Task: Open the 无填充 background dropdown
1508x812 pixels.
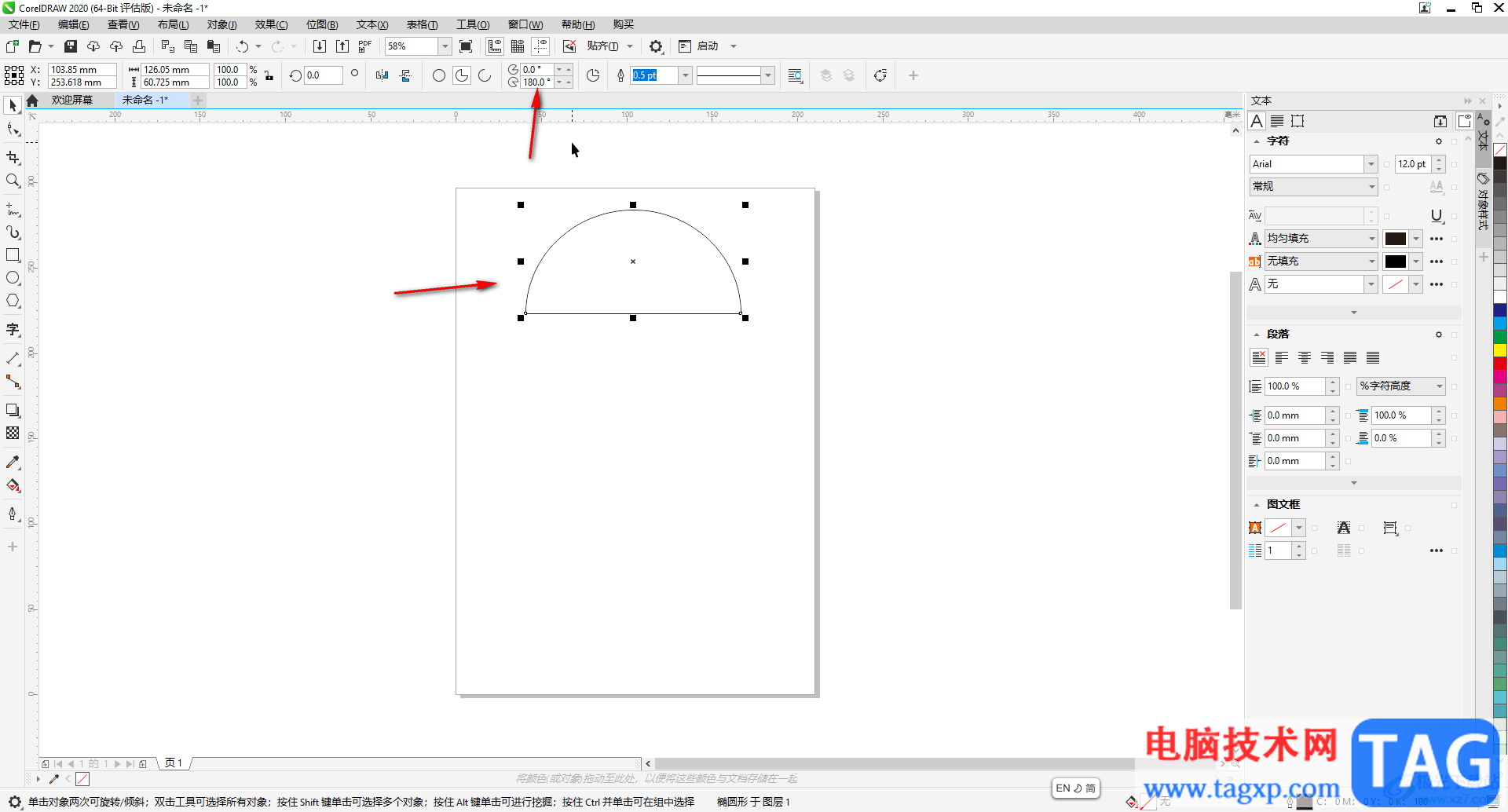Action: (x=1372, y=262)
